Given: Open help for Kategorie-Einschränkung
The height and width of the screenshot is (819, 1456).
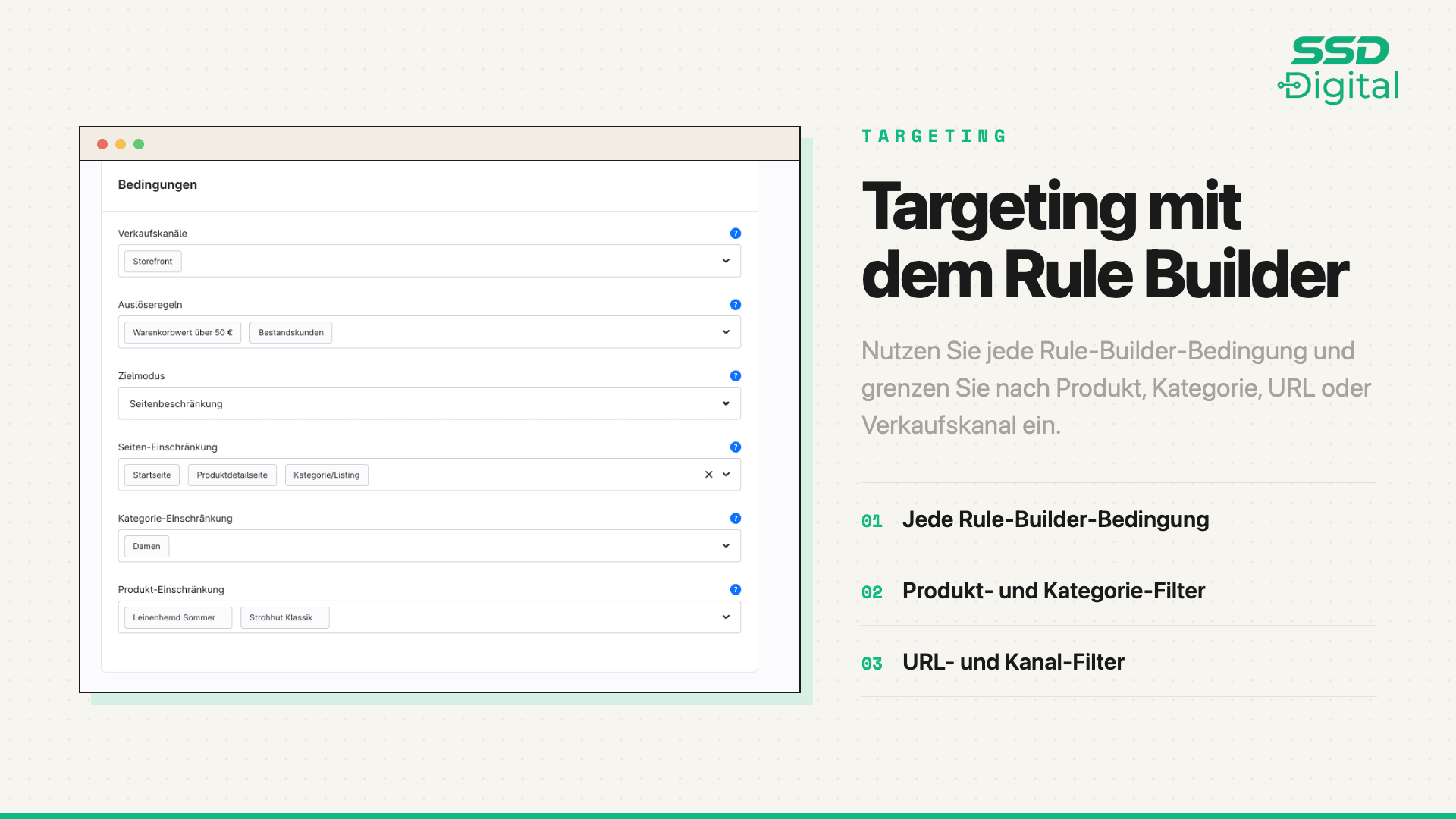Looking at the screenshot, I should [735, 519].
